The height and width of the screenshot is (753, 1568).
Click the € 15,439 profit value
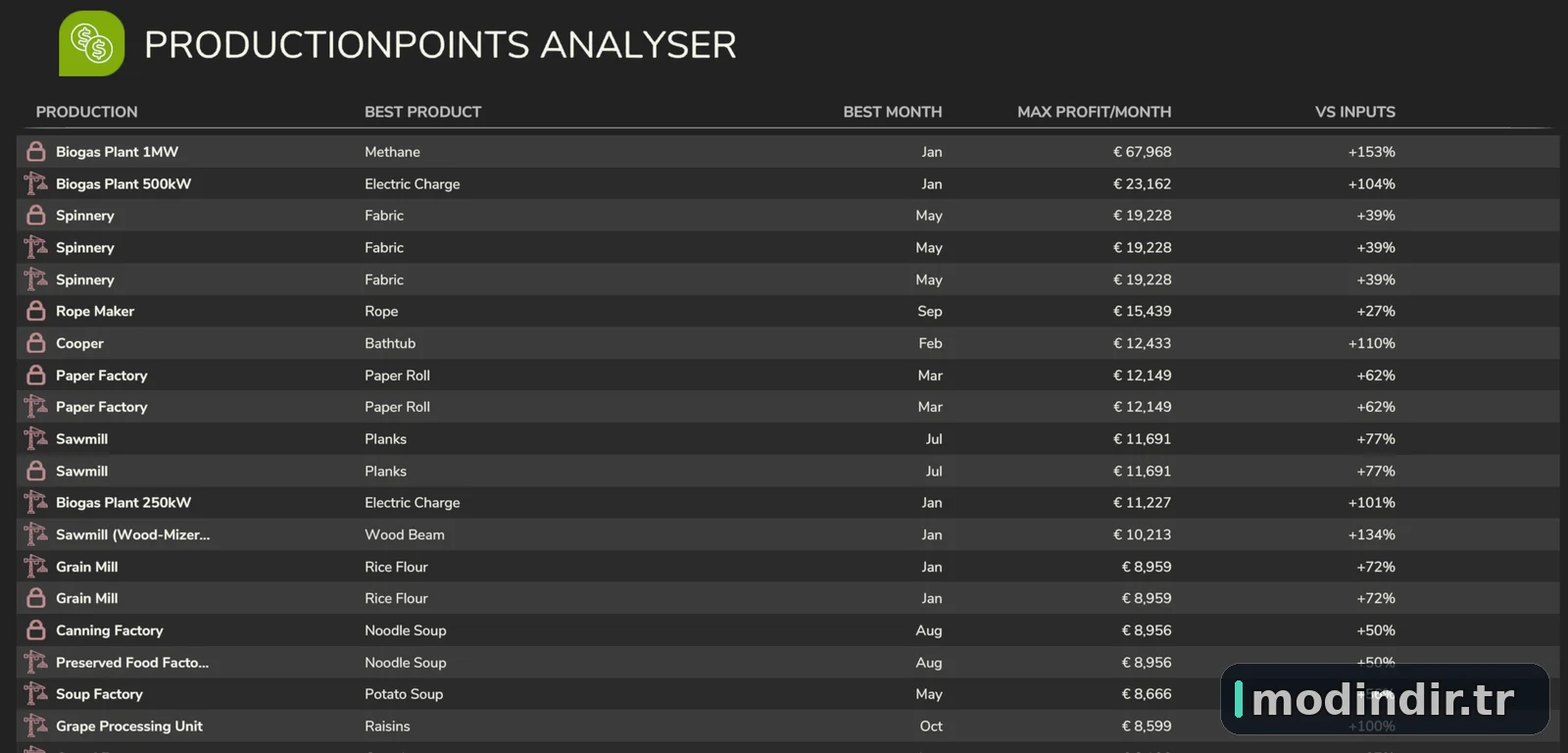tap(1142, 311)
